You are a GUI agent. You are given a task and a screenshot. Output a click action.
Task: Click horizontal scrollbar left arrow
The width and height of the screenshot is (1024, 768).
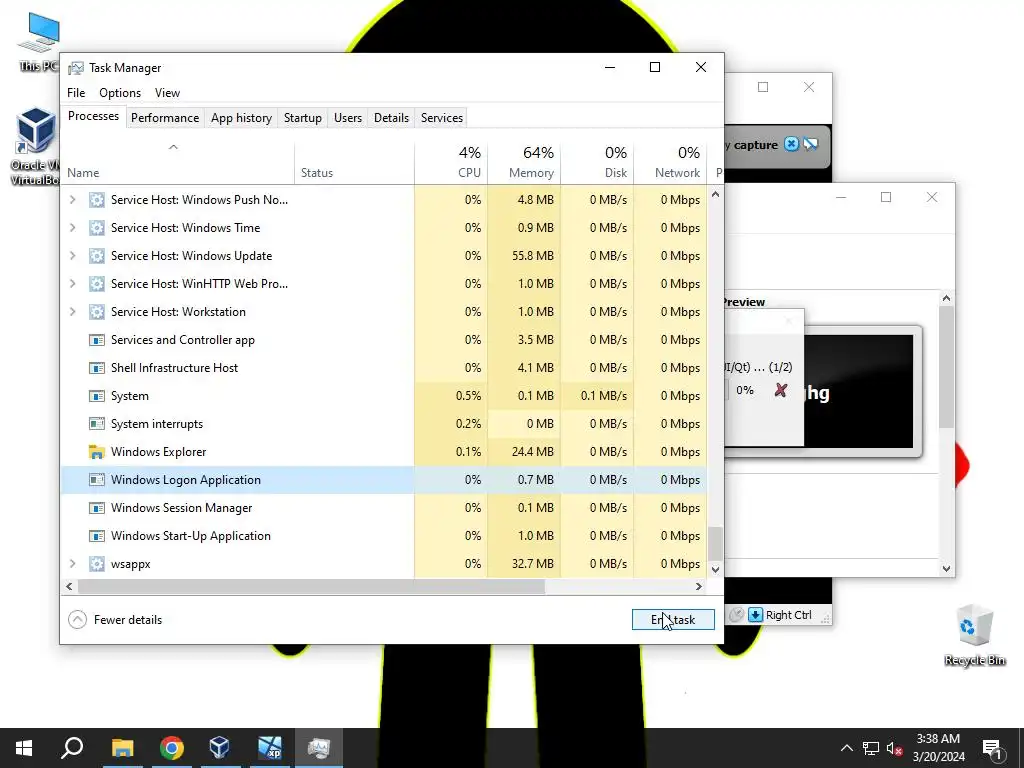[x=69, y=586]
